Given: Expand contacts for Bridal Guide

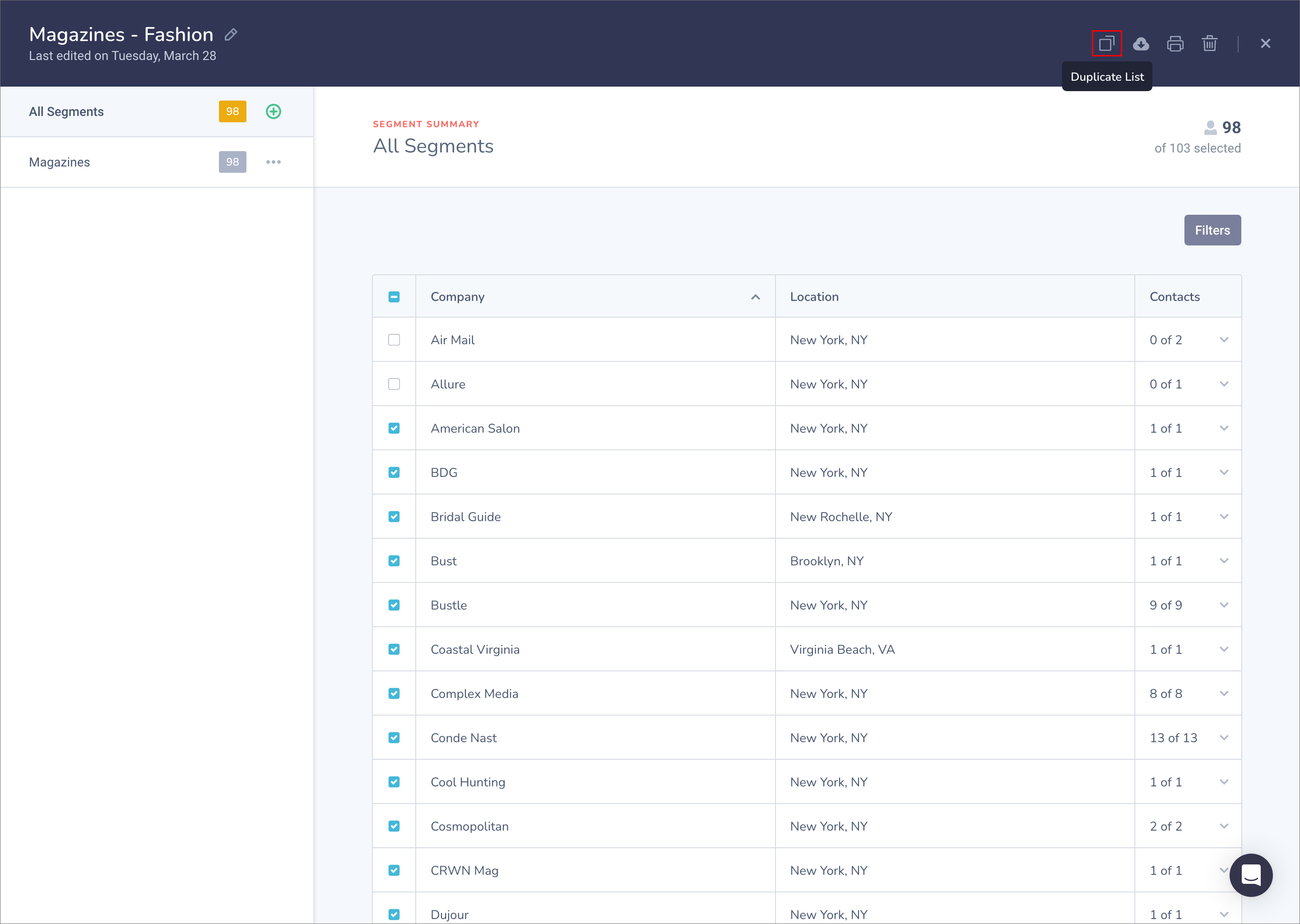Looking at the screenshot, I should pyautogui.click(x=1224, y=517).
